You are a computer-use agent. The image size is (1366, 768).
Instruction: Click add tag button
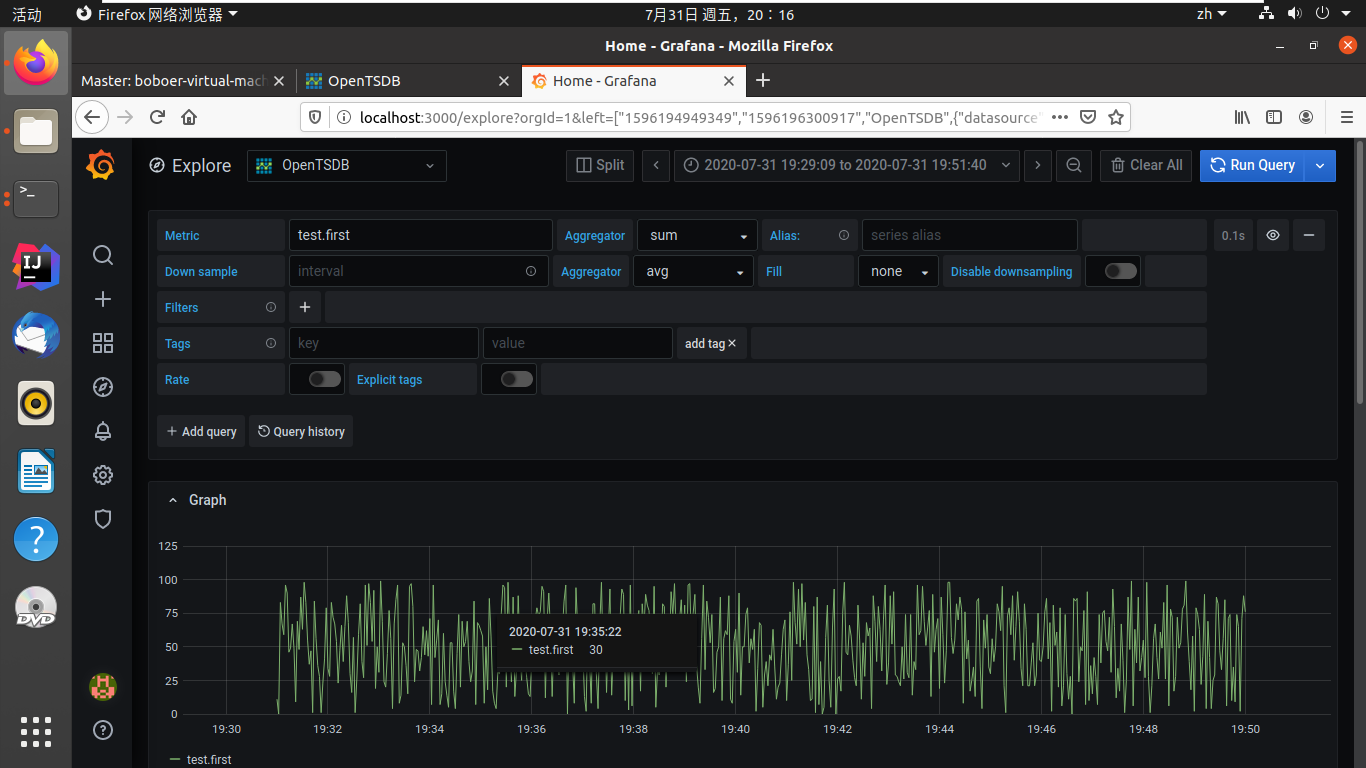pyautogui.click(x=711, y=343)
